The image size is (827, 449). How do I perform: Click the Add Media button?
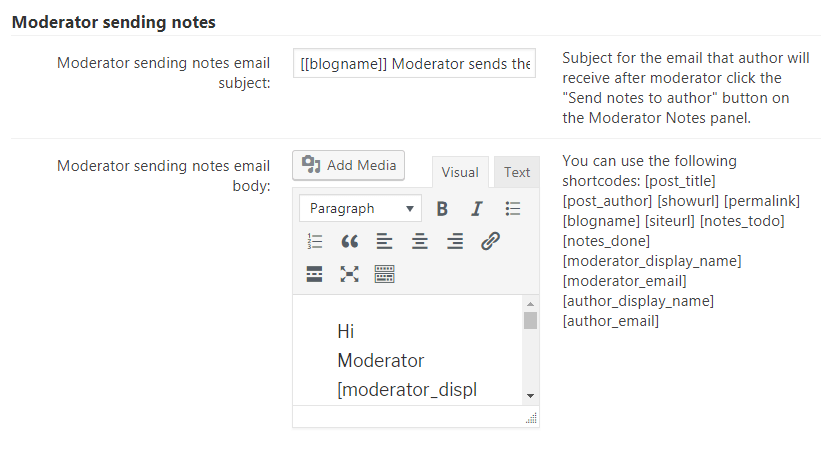[x=349, y=165]
